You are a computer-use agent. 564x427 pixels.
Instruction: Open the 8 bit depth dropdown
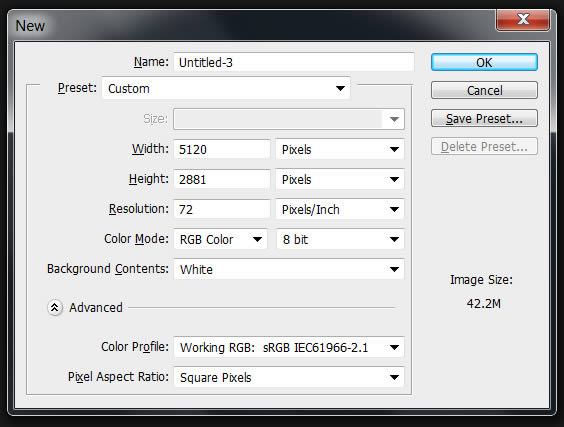pos(340,239)
